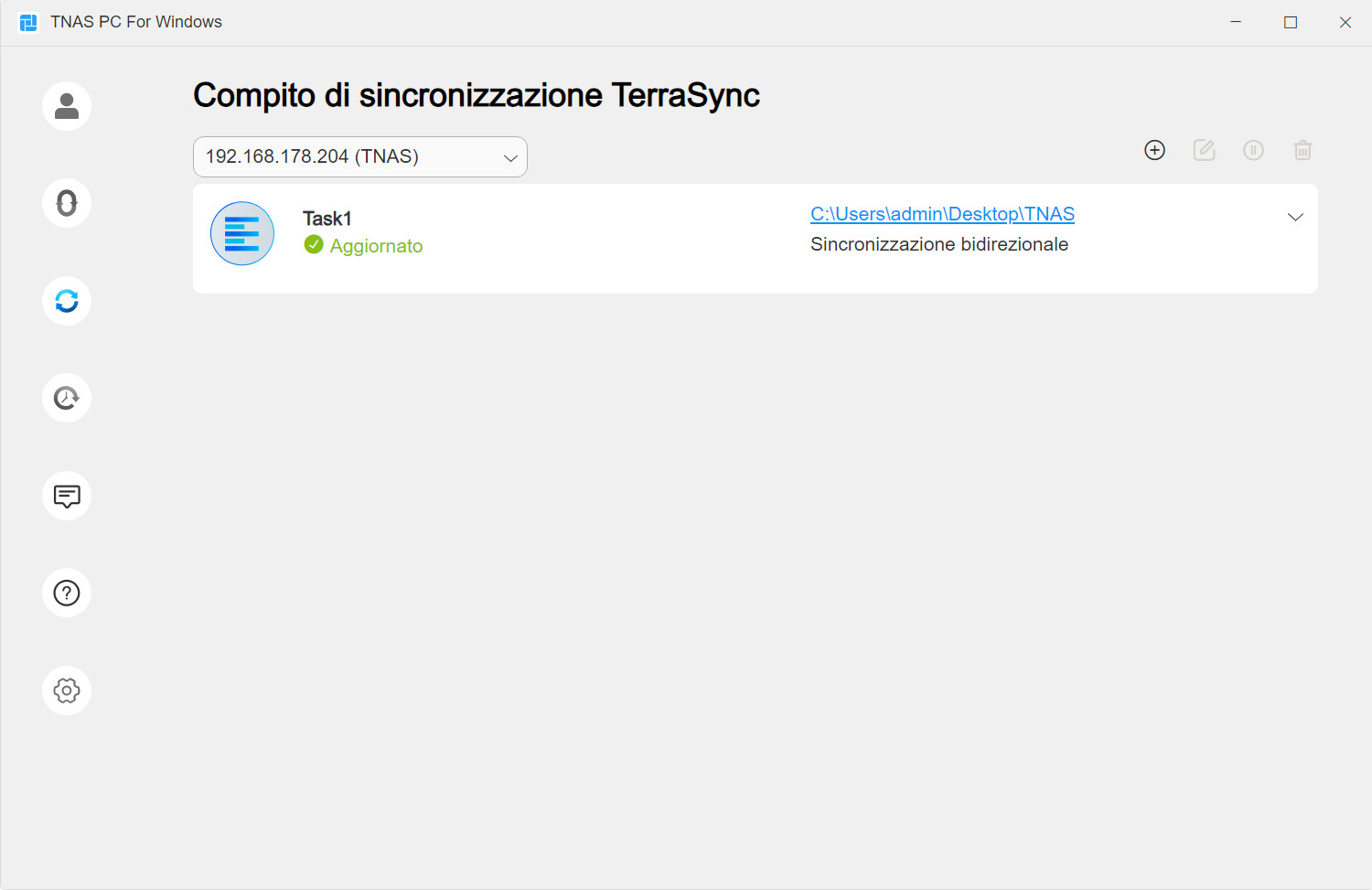Open the 192.168.178.204 (TNAS) device dropdown
The image size is (1372, 890).
tap(360, 156)
